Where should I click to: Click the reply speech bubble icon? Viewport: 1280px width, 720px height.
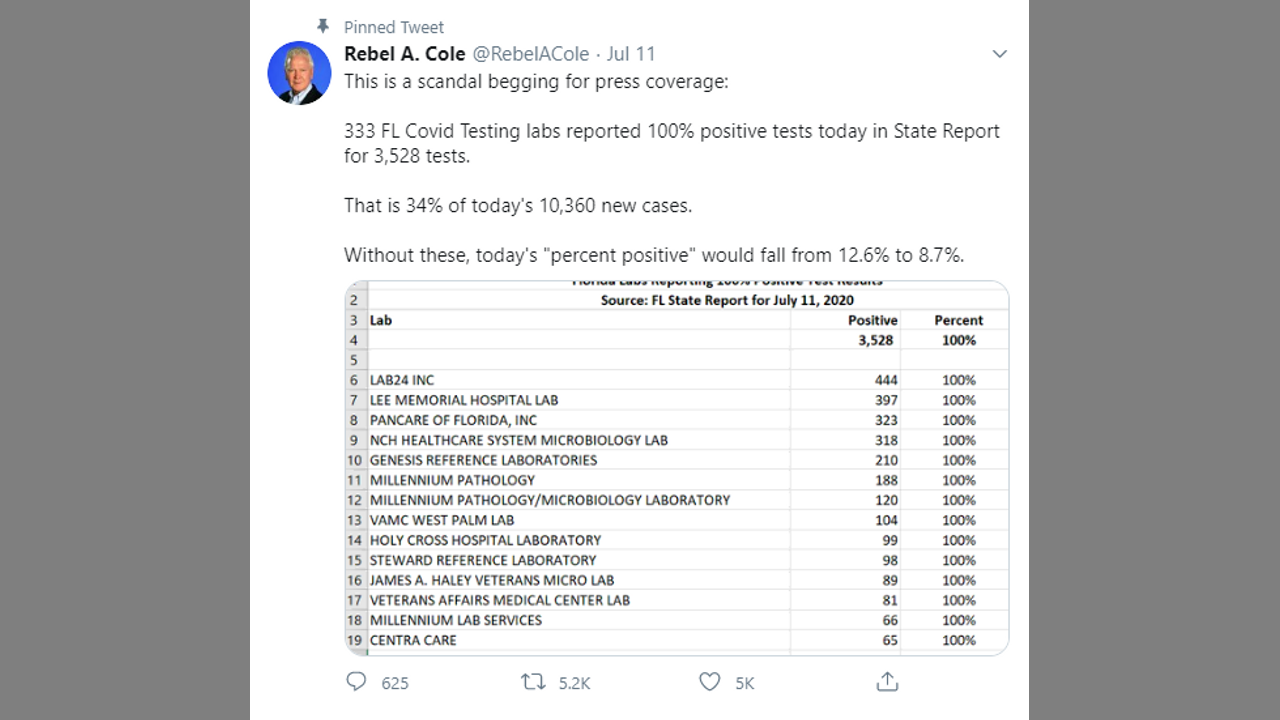point(356,682)
